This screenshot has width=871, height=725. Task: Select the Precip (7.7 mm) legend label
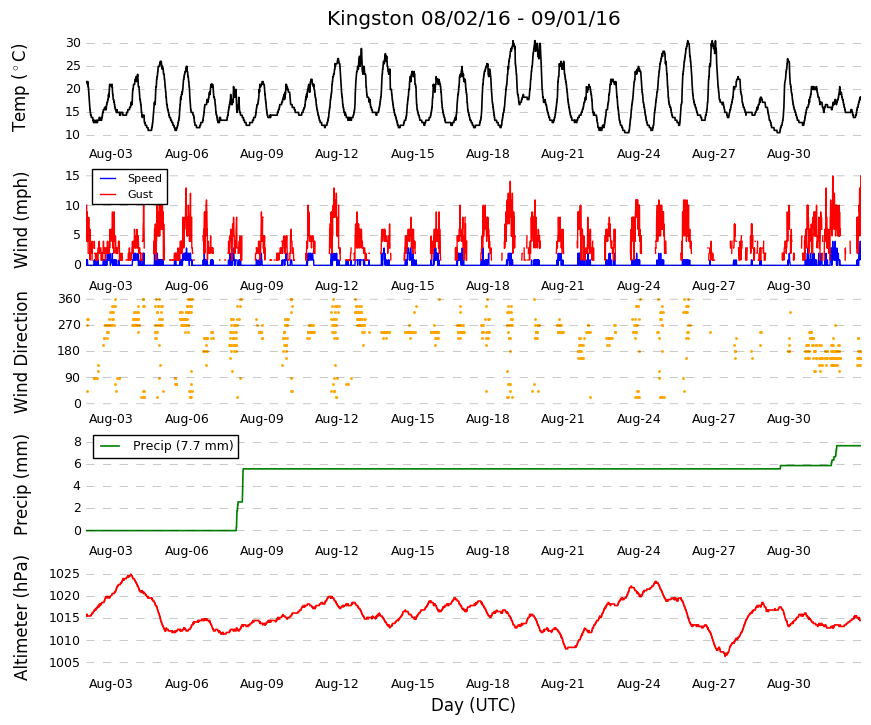tap(183, 446)
